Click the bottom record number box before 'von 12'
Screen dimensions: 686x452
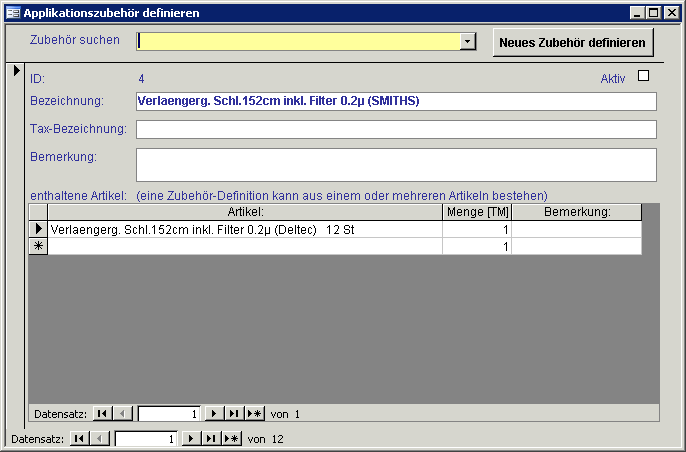coord(146,439)
